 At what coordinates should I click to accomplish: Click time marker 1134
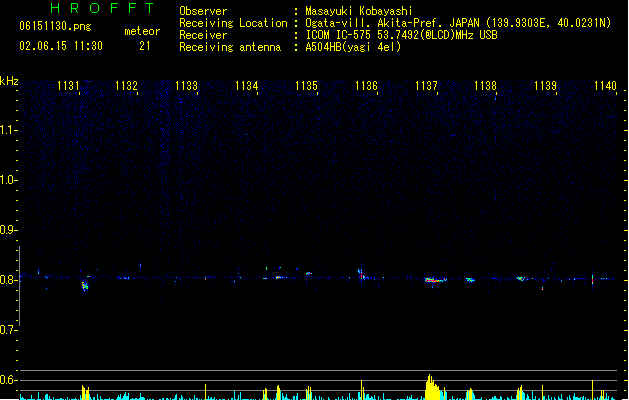(x=246, y=86)
